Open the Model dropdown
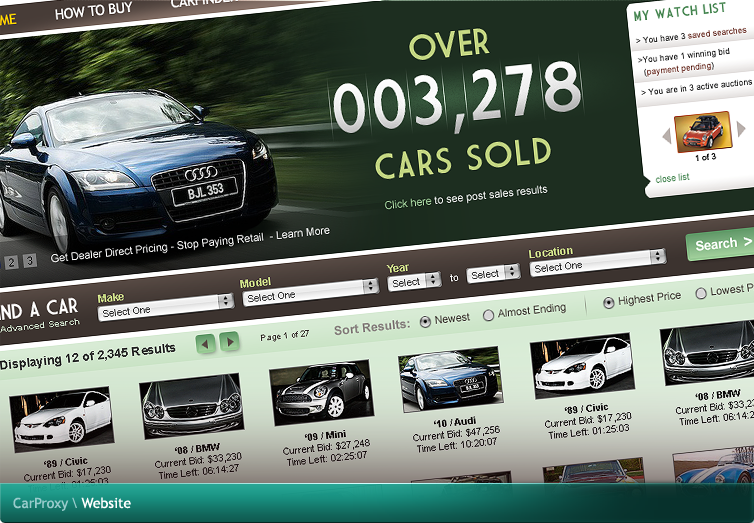Image resolution: width=754 pixels, height=523 pixels. (310, 292)
